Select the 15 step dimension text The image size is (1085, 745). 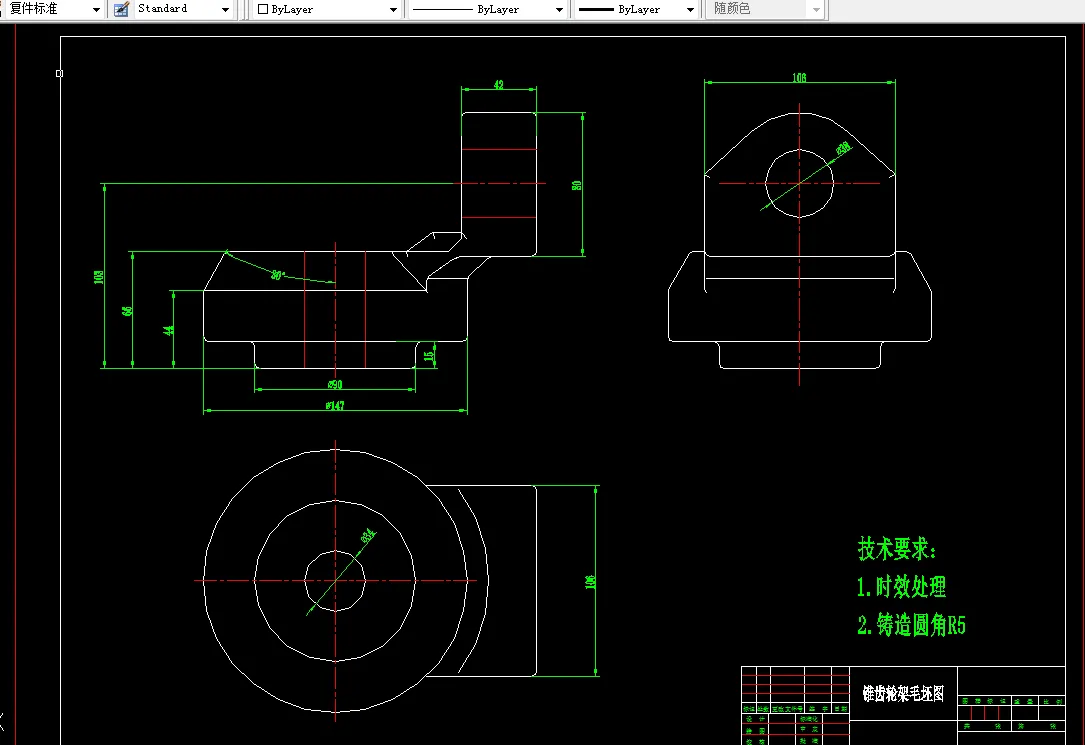click(429, 356)
